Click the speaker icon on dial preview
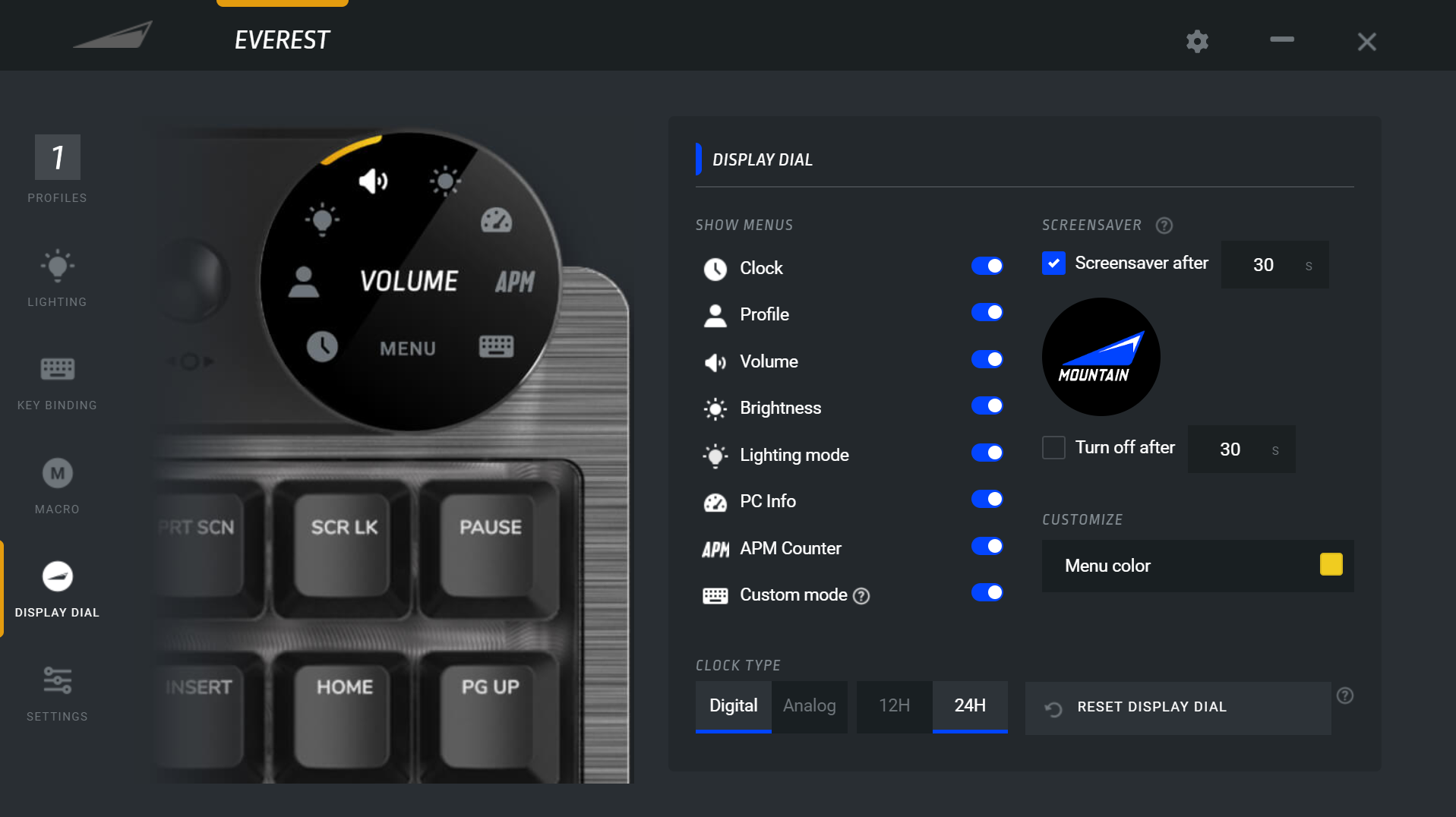The width and height of the screenshot is (1456, 817). coord(373,181)
